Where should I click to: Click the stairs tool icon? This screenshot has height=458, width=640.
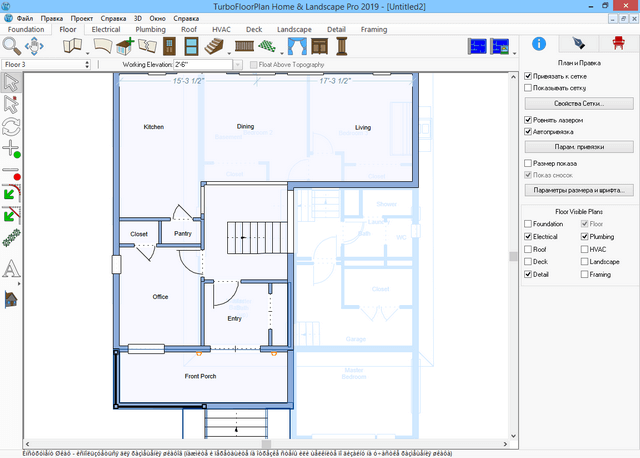pyautogui.click(x=212, y=46)
